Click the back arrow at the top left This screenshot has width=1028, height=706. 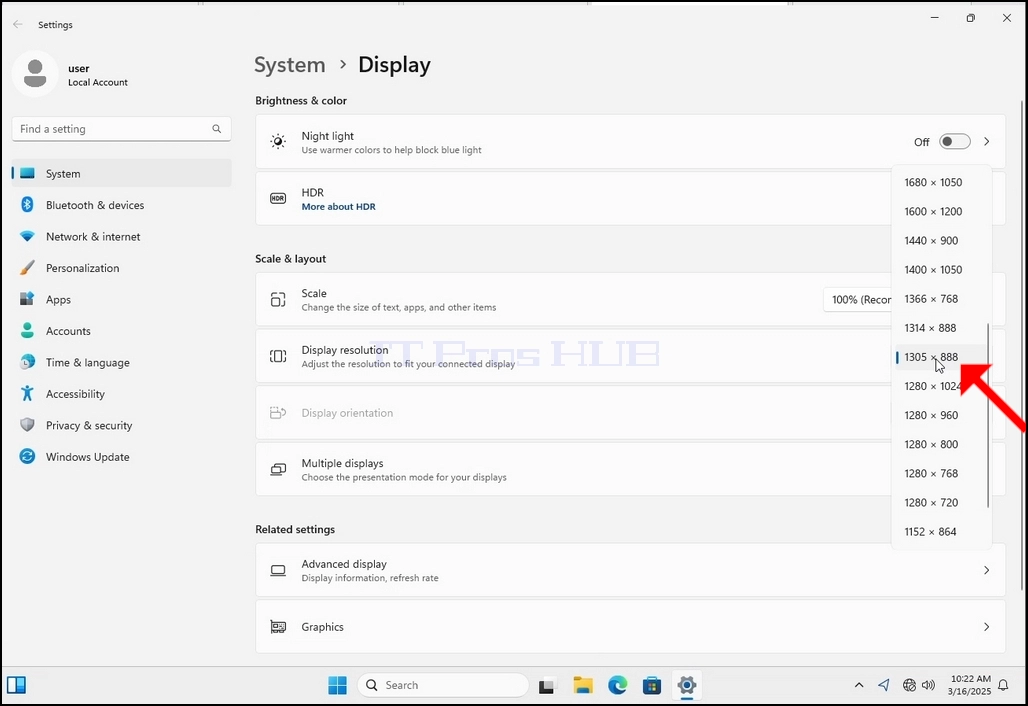18,24
